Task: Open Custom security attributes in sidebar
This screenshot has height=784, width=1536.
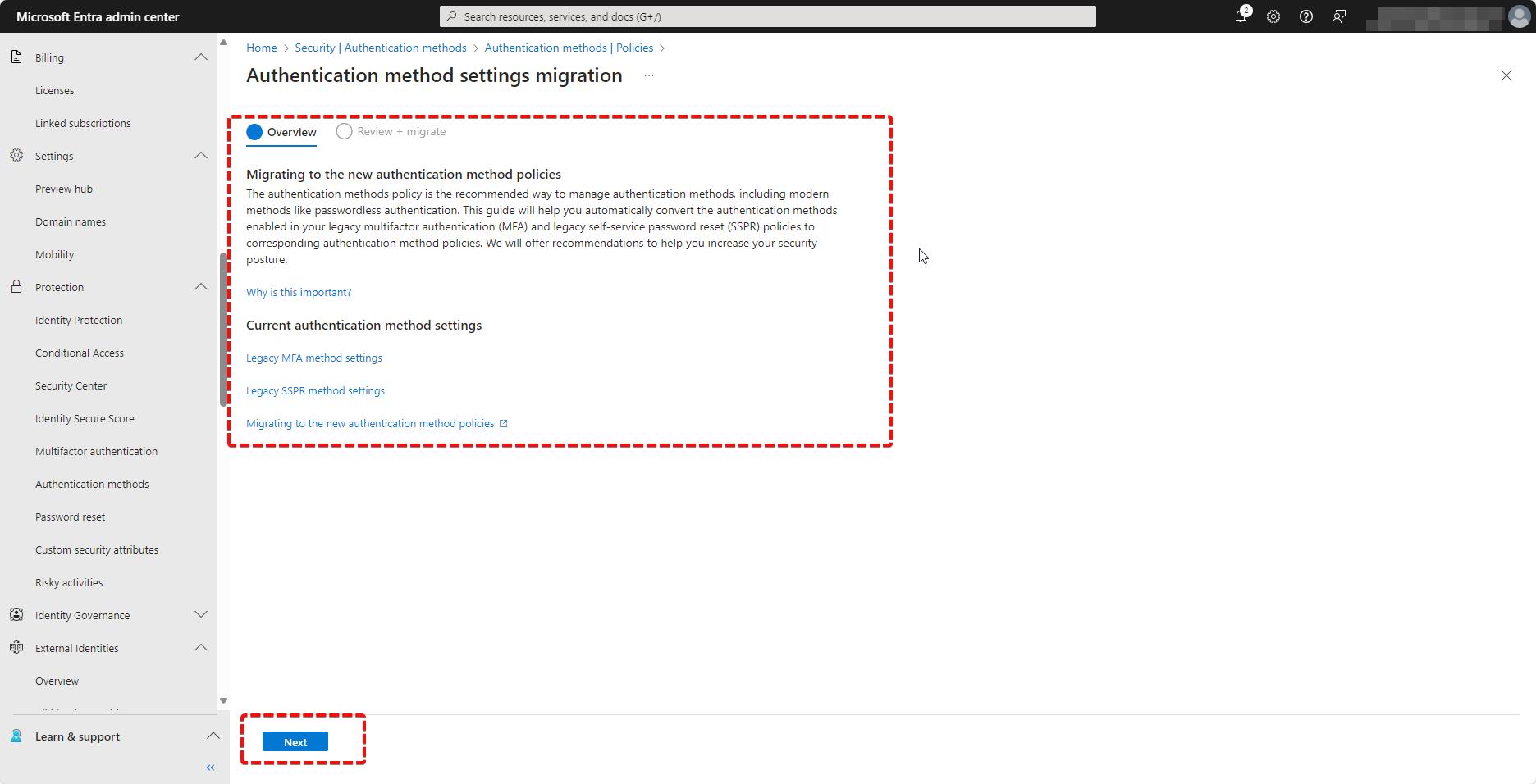Action: pos(97,549)
